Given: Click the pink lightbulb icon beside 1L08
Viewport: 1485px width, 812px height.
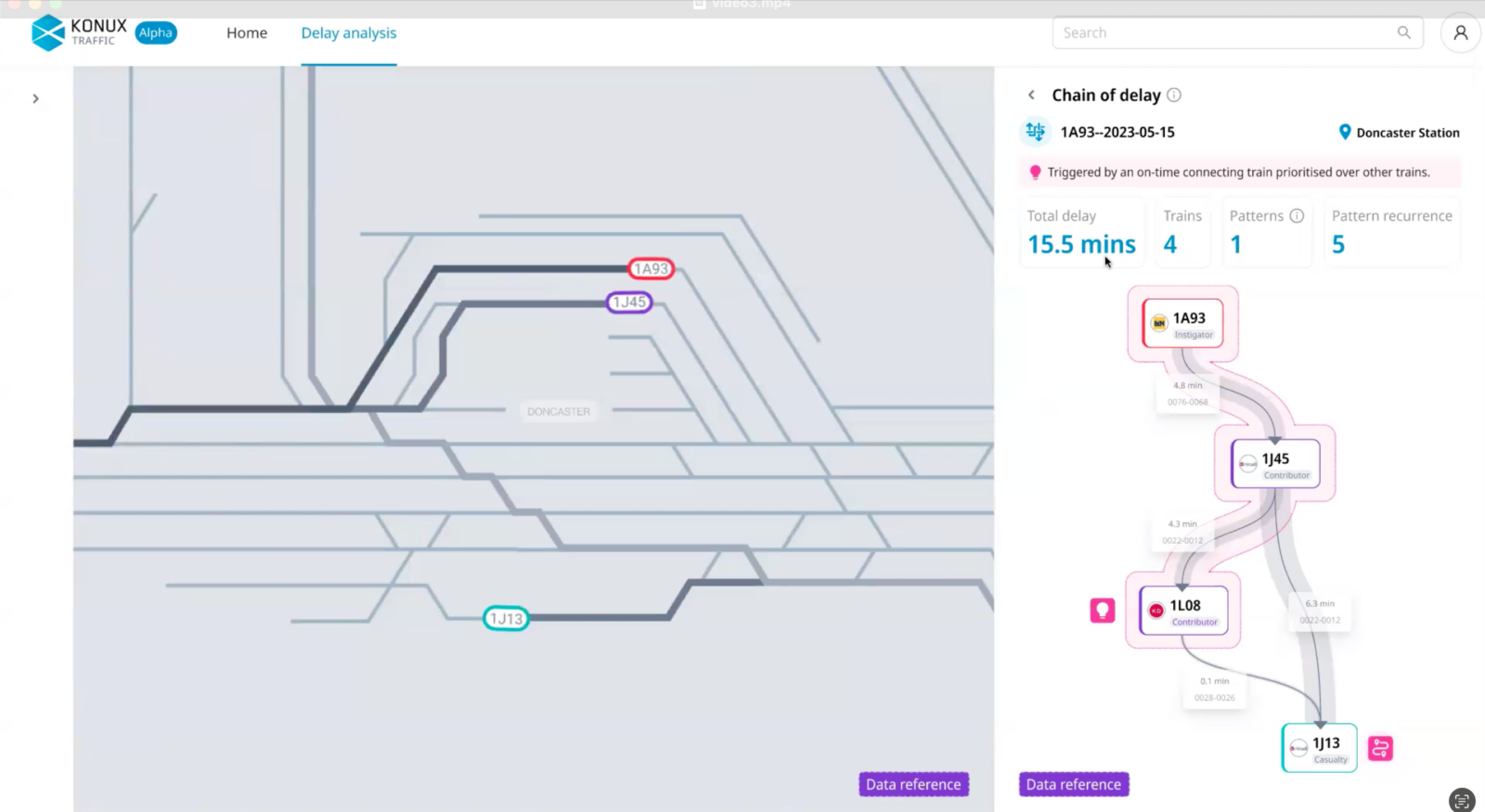Looking at the screenshot, I should pos(1102,610).
